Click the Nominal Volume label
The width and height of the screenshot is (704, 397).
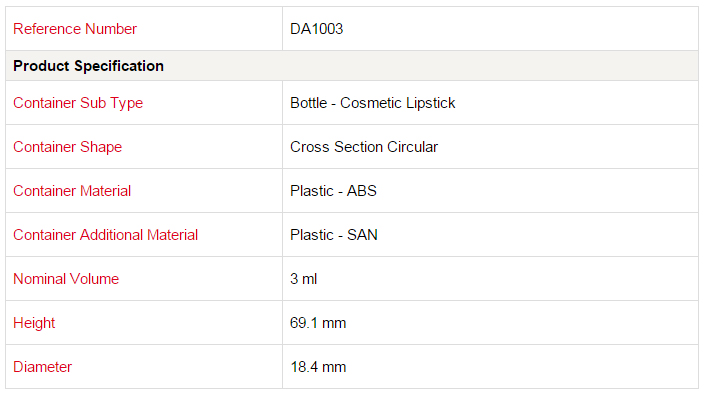(66, 279)
